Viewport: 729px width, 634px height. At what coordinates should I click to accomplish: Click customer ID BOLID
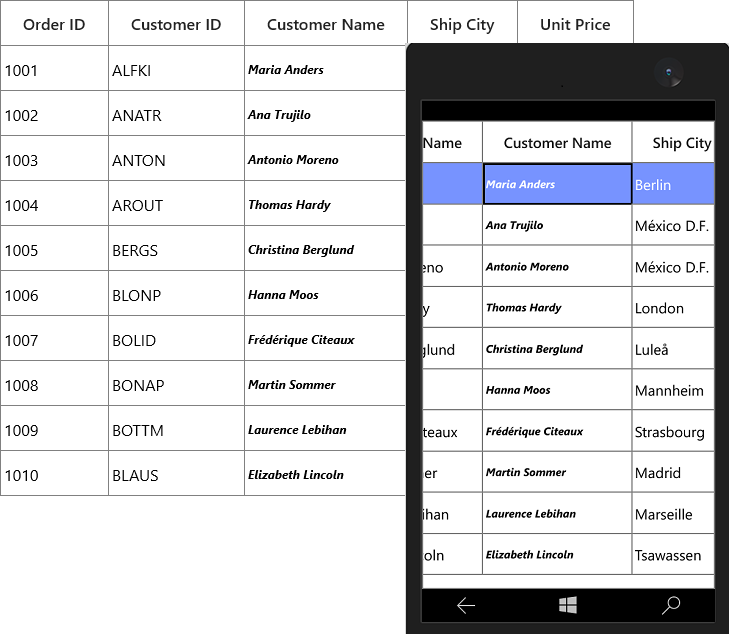coord(176,339)
